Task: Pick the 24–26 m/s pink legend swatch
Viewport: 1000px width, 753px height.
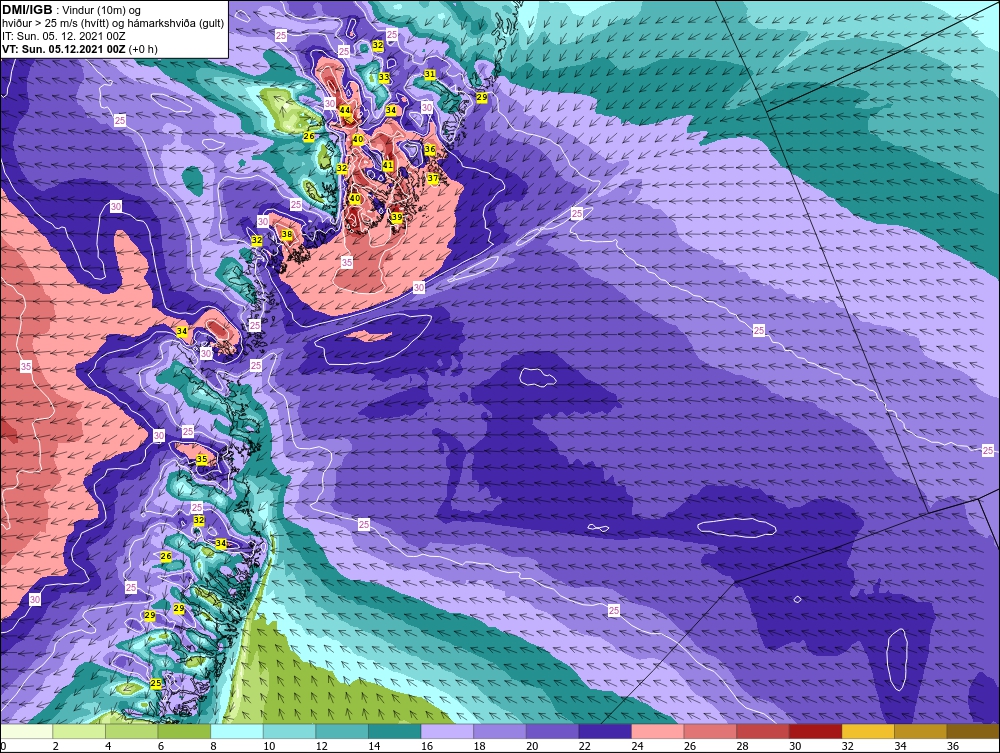Action: 658,731
